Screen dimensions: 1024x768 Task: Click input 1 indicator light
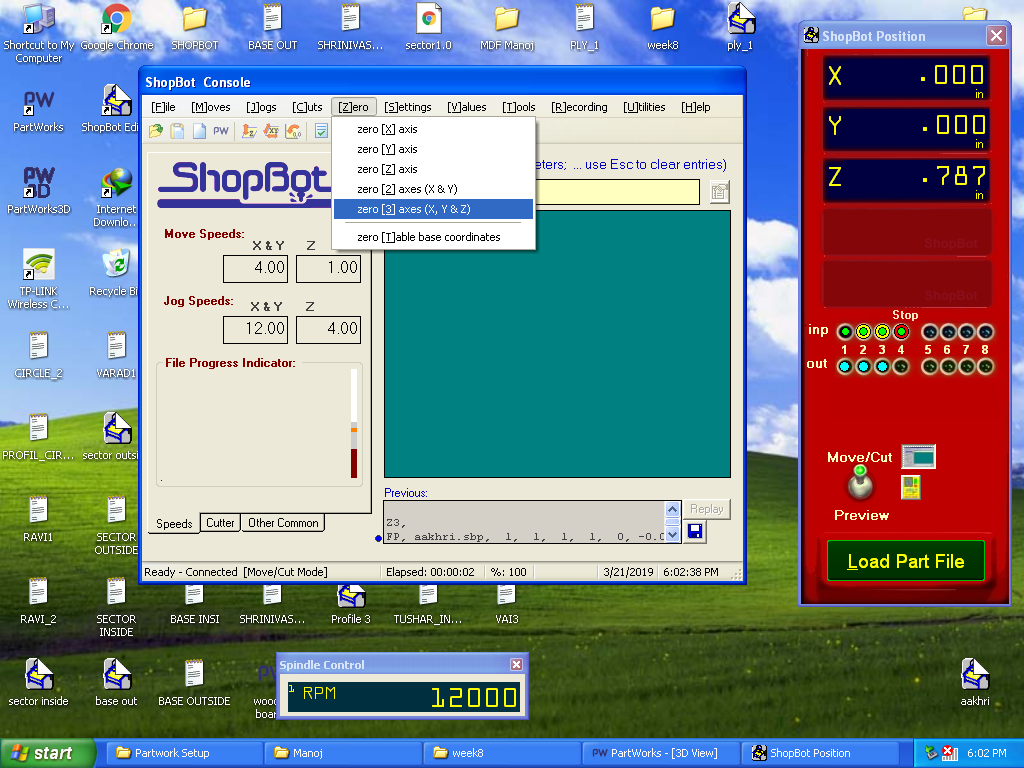[x=844, y=332]
